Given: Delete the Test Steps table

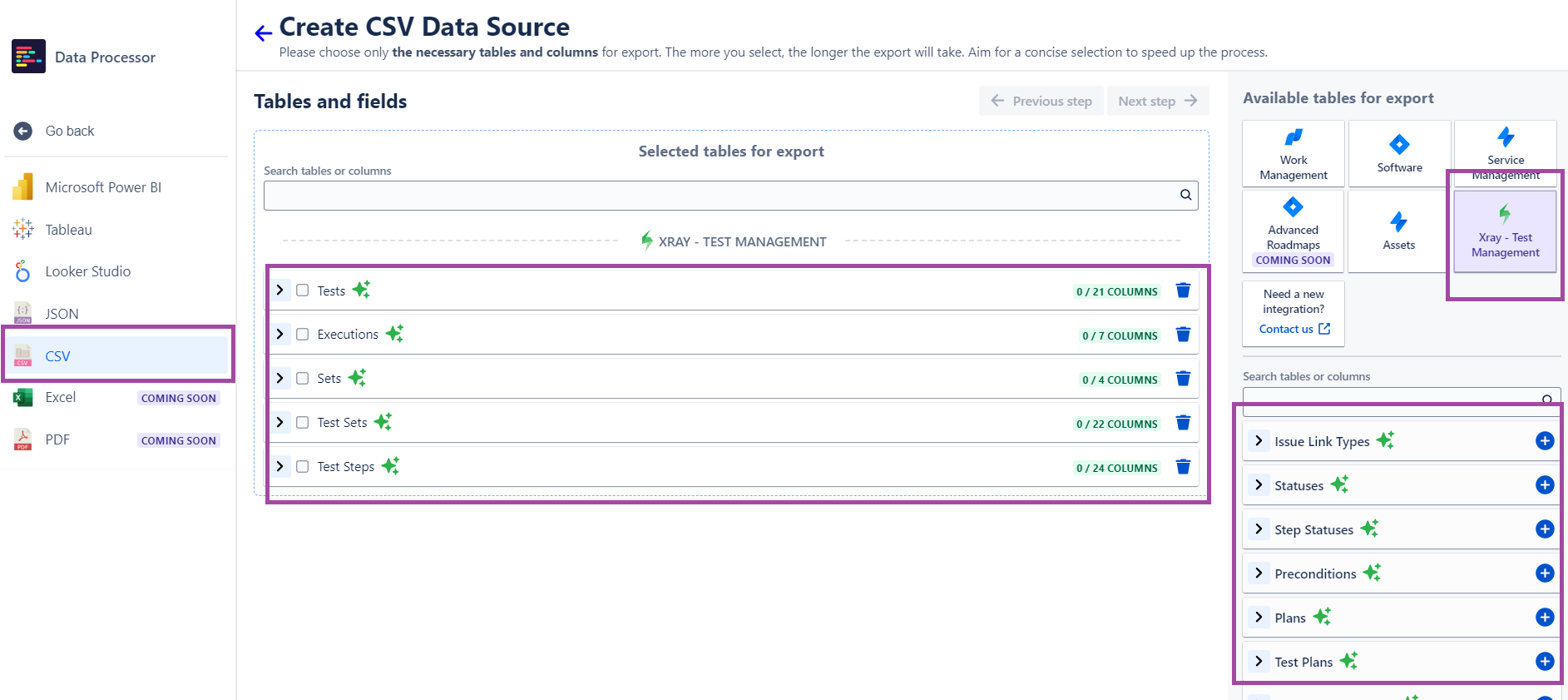Looking at the screenshot, I should (x=1183, y=467).
